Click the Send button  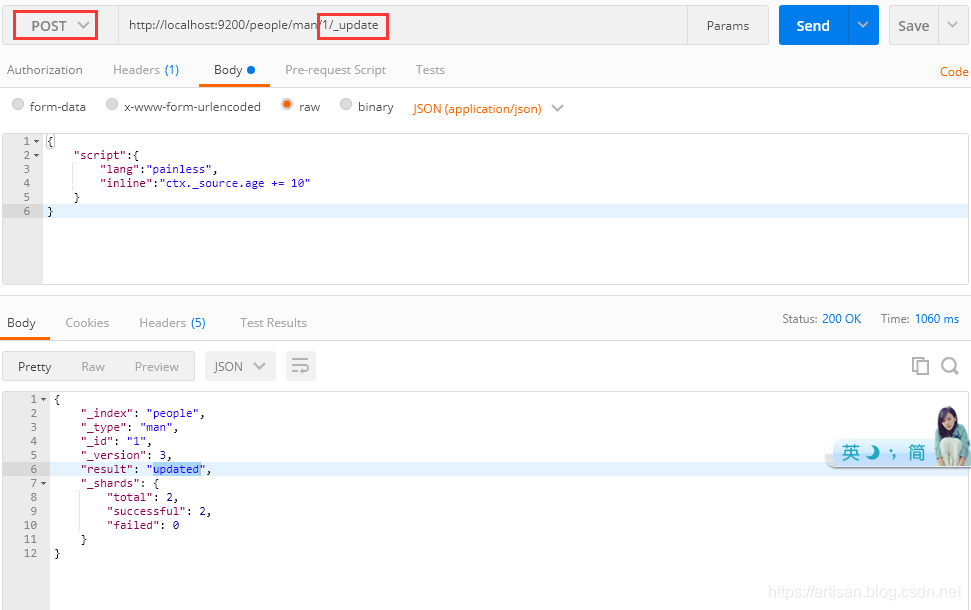tap(812, 24)
